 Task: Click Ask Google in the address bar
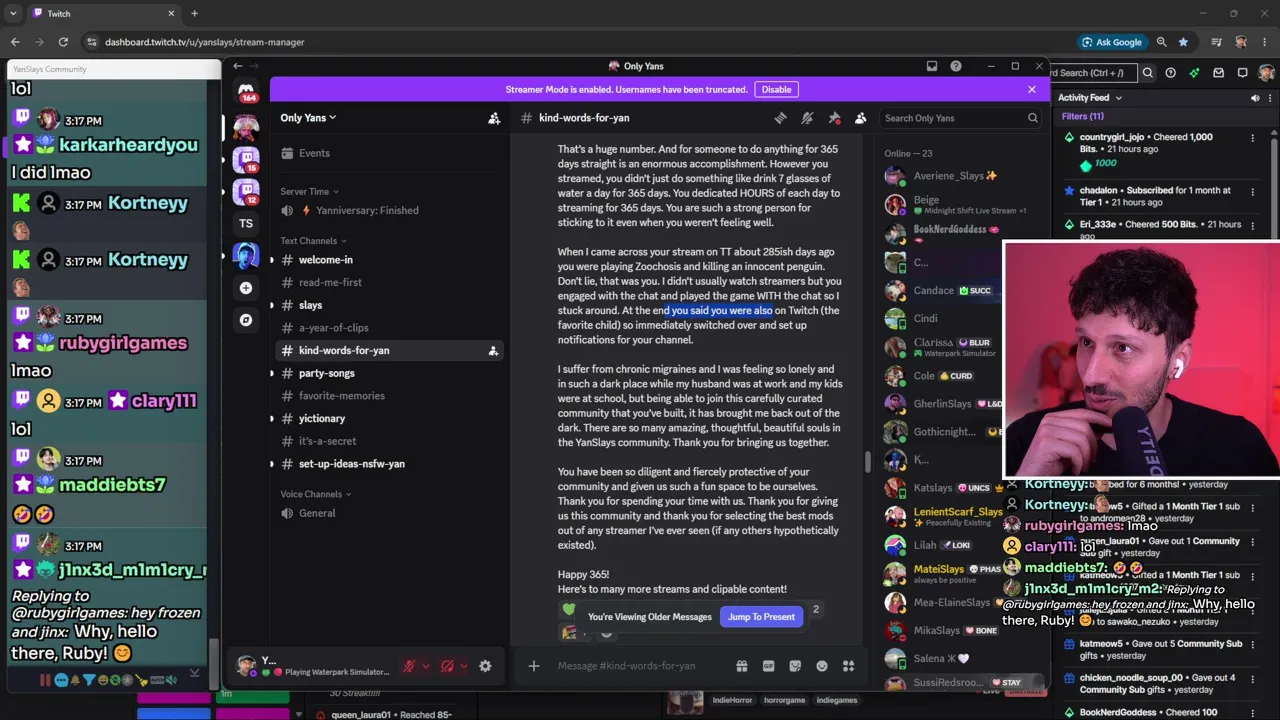tap(1111, 42)
